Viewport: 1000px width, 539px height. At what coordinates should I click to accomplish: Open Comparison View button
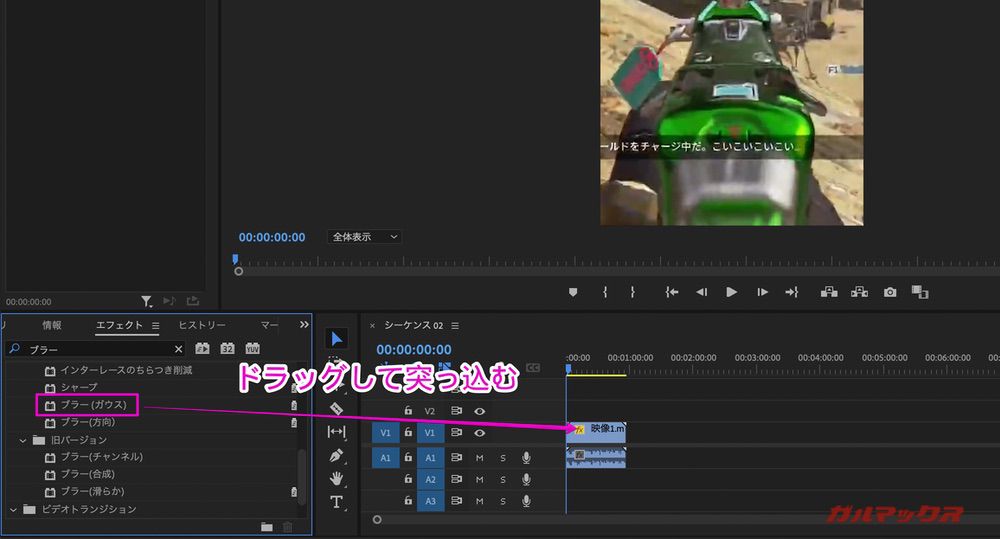click(x=920, y=292)
